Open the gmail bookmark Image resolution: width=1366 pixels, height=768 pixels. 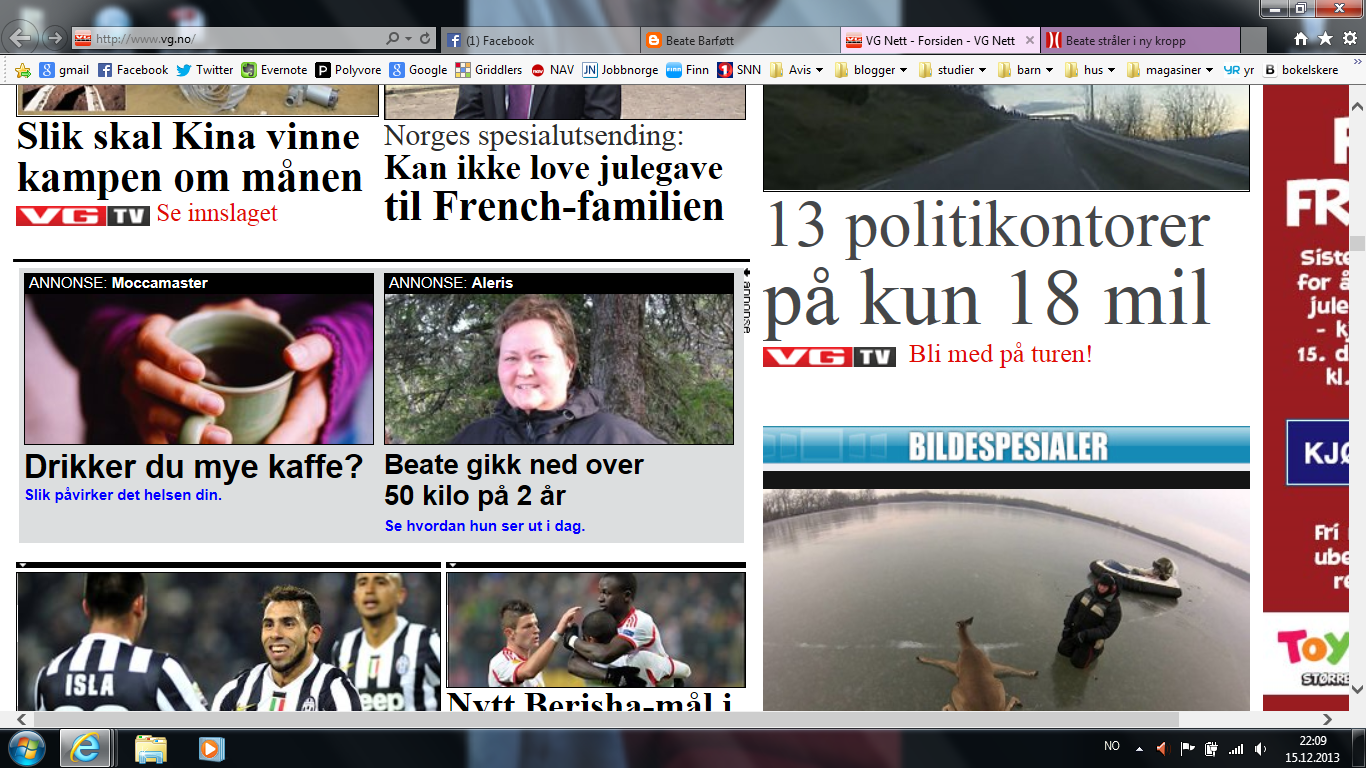point(64,70)
